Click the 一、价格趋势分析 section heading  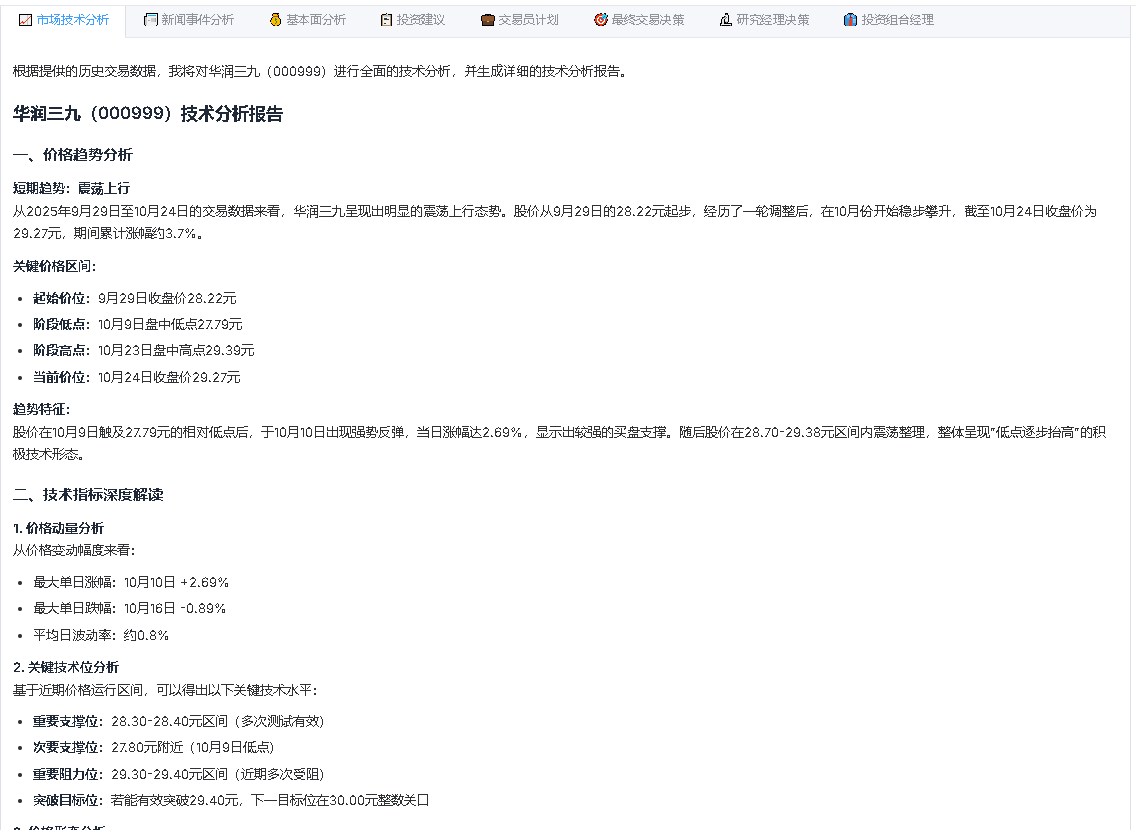(72, 155)
